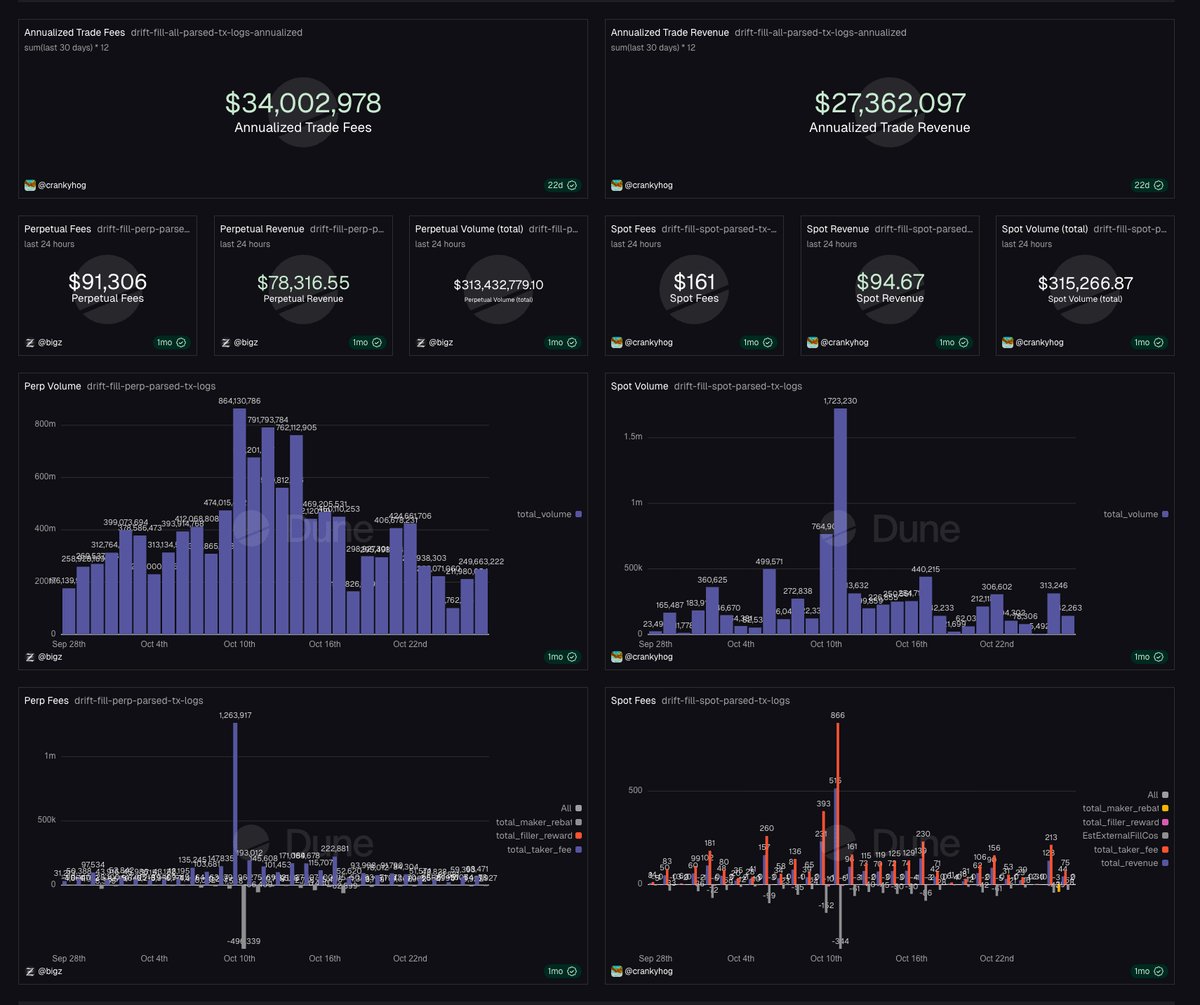Open the Perp Volume chart title
1200x1005 pixels.
pos(52,385)
